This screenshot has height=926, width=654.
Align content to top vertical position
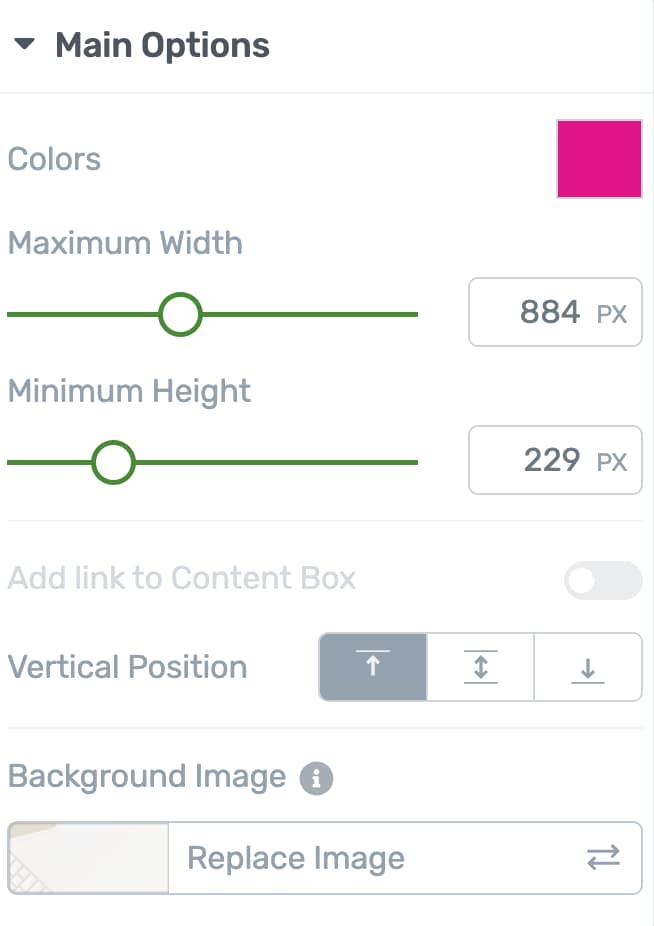(373, 667)
